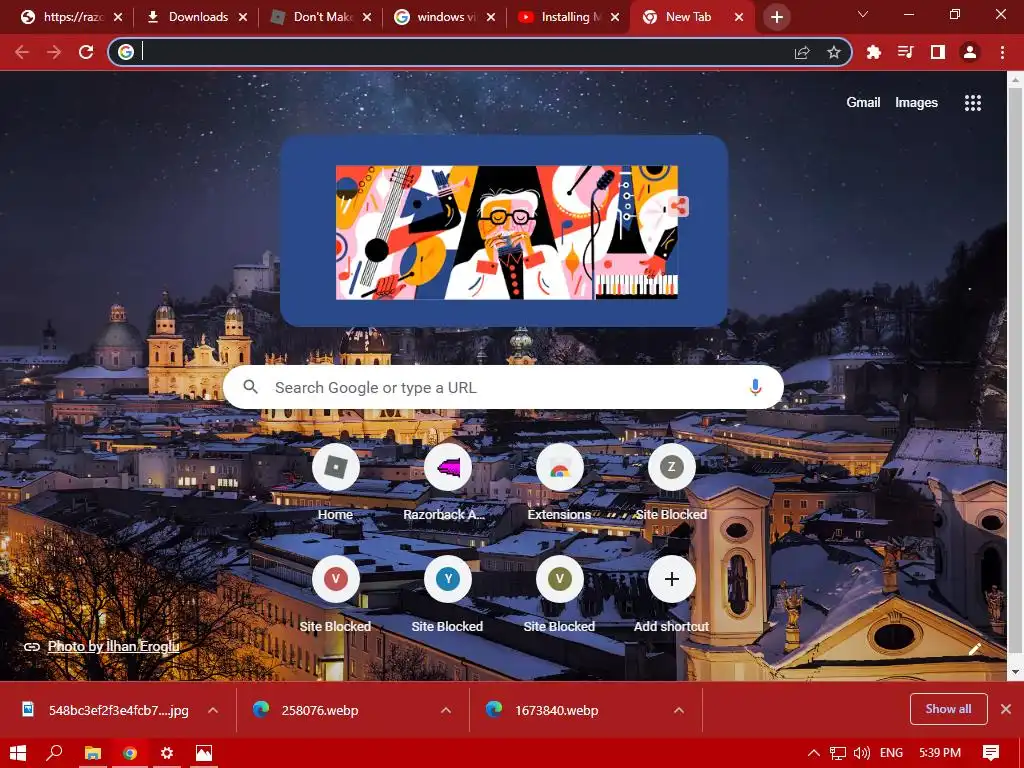Click the 5:39 PM clock
1024x768 pixels.
pos(940,753)
